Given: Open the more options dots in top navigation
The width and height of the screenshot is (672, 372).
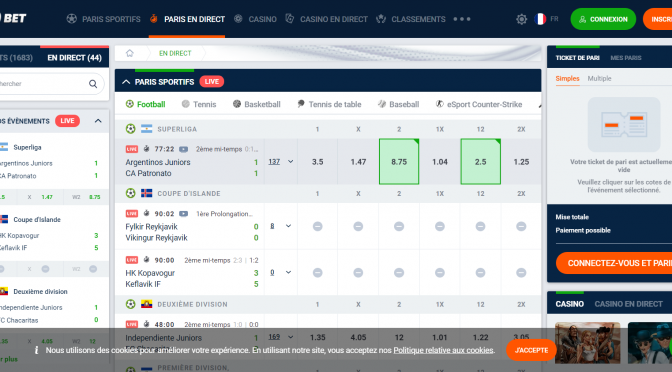Looking at the screenshot, I should (x=462, y=19).
